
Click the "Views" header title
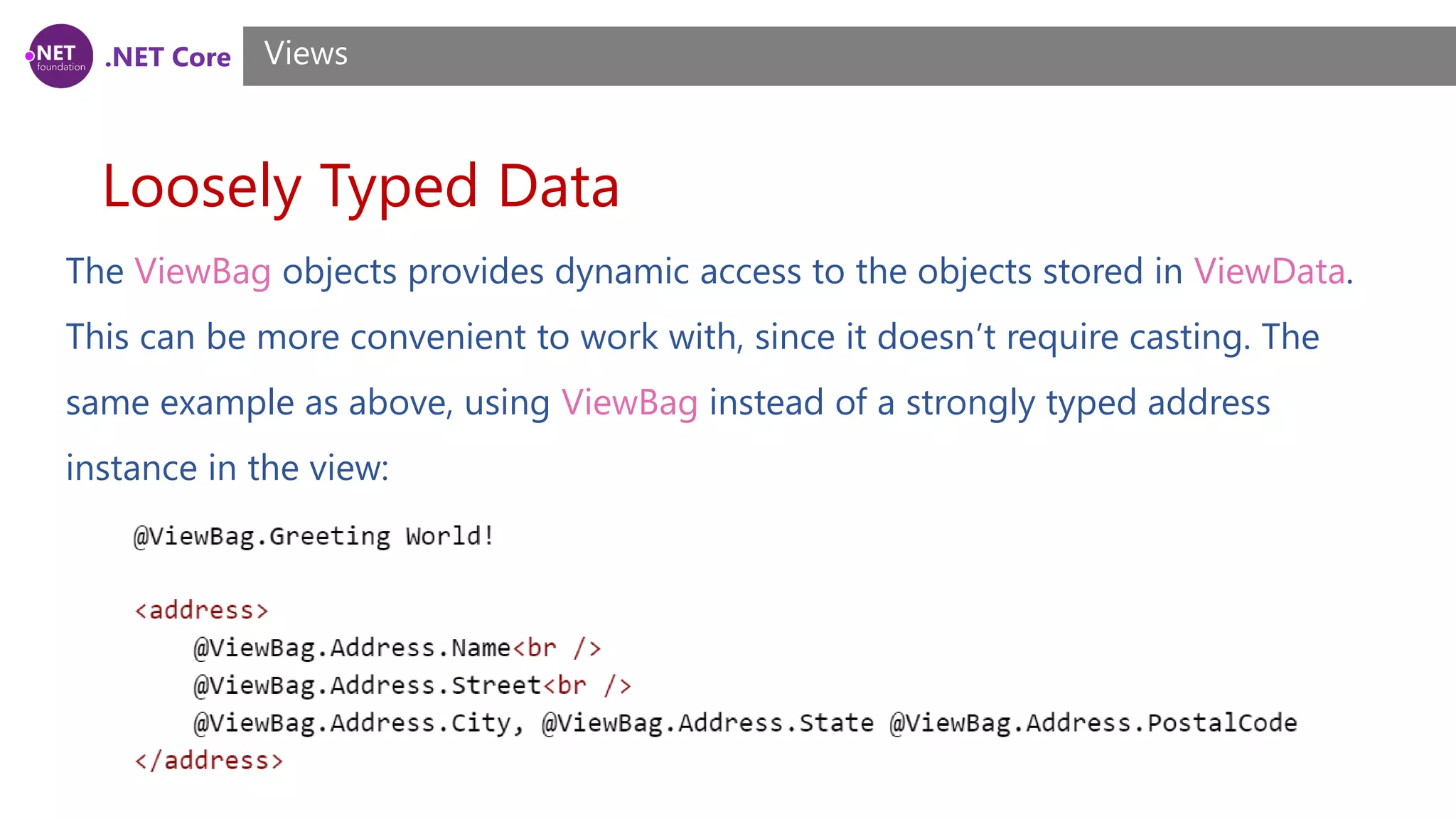coord(306,53)
